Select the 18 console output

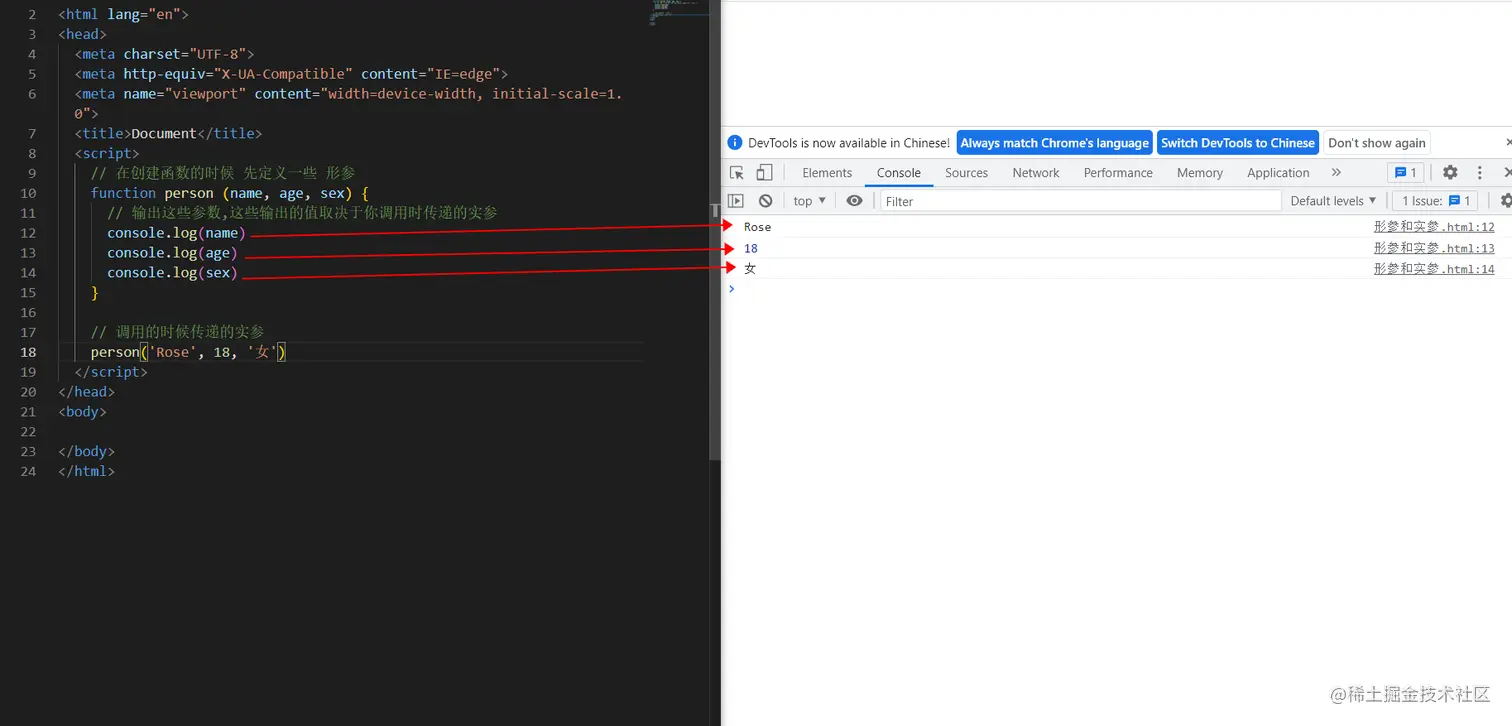tap(751, 248)
